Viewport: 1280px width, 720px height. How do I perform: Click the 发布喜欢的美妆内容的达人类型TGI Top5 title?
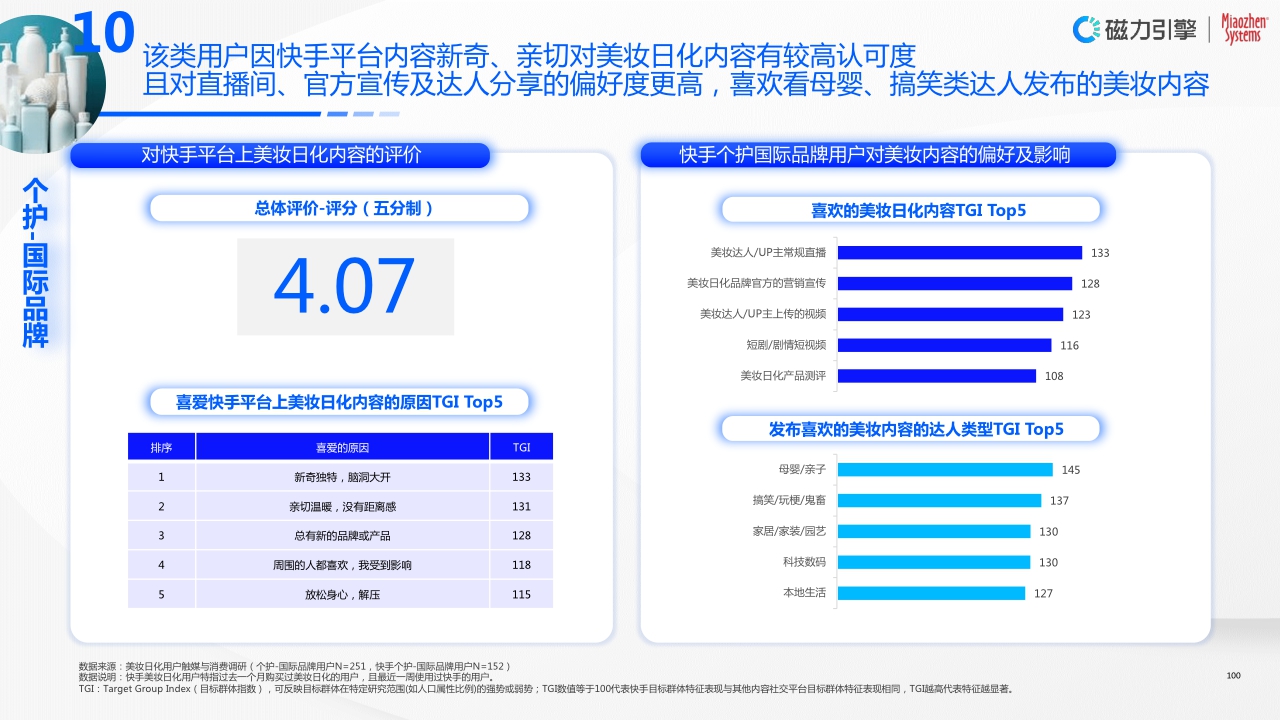click(x=910, y=428)
